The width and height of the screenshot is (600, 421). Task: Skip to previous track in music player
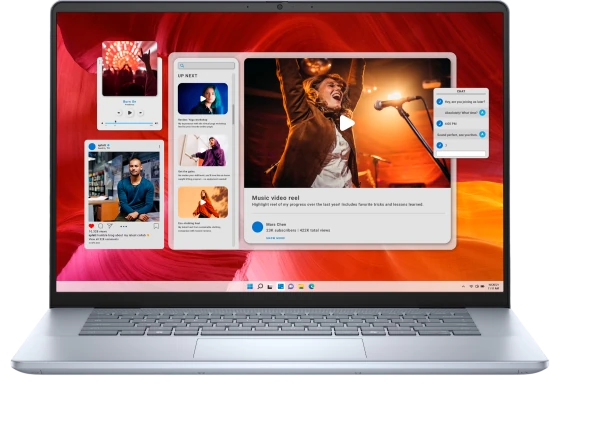coord(119,113)
